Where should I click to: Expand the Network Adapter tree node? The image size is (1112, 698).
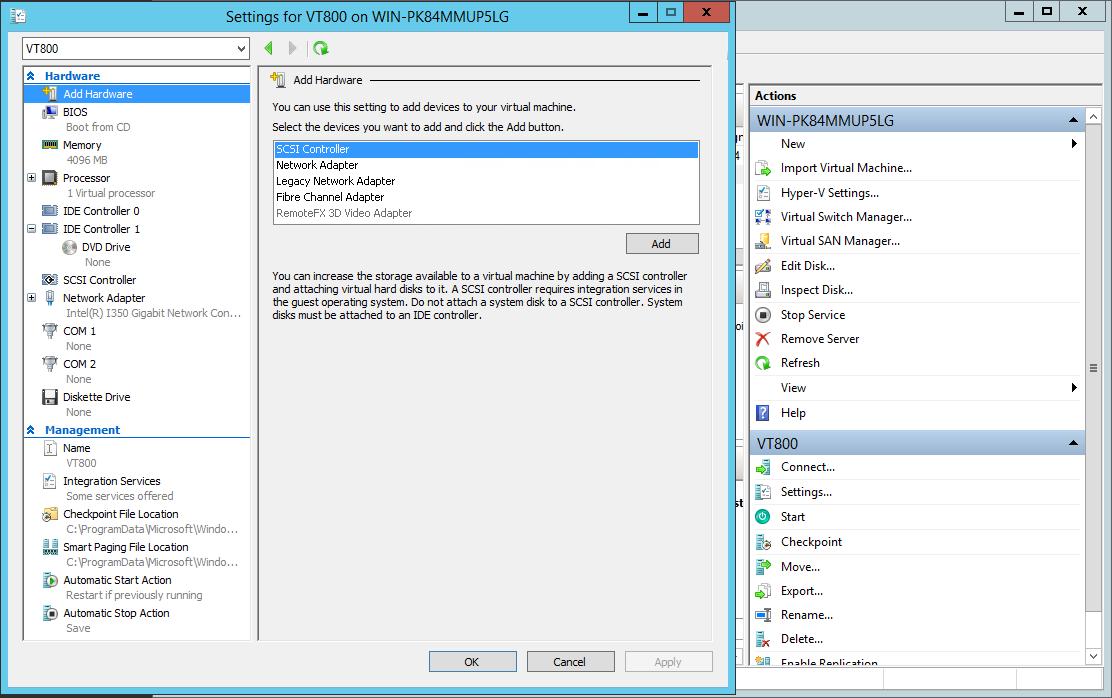click(31, 297)
